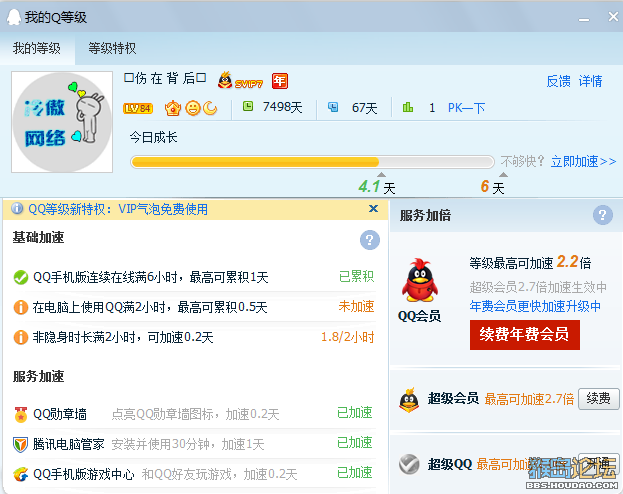The width and height of the screenshot is (623, 494).
Task: Switch to the 我的等级 tab
Action: pos(37,48)
